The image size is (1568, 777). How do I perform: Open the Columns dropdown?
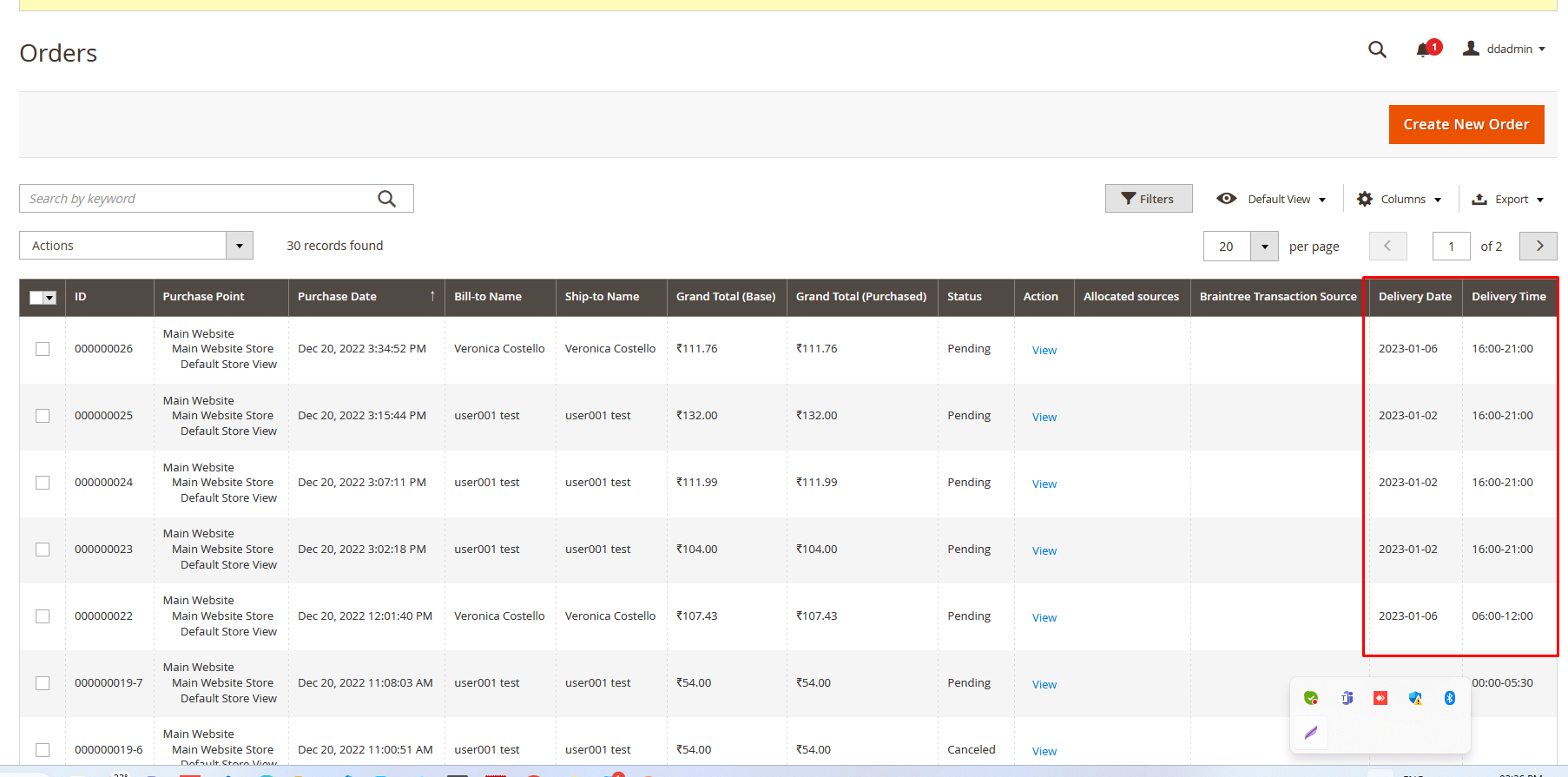1400,199
